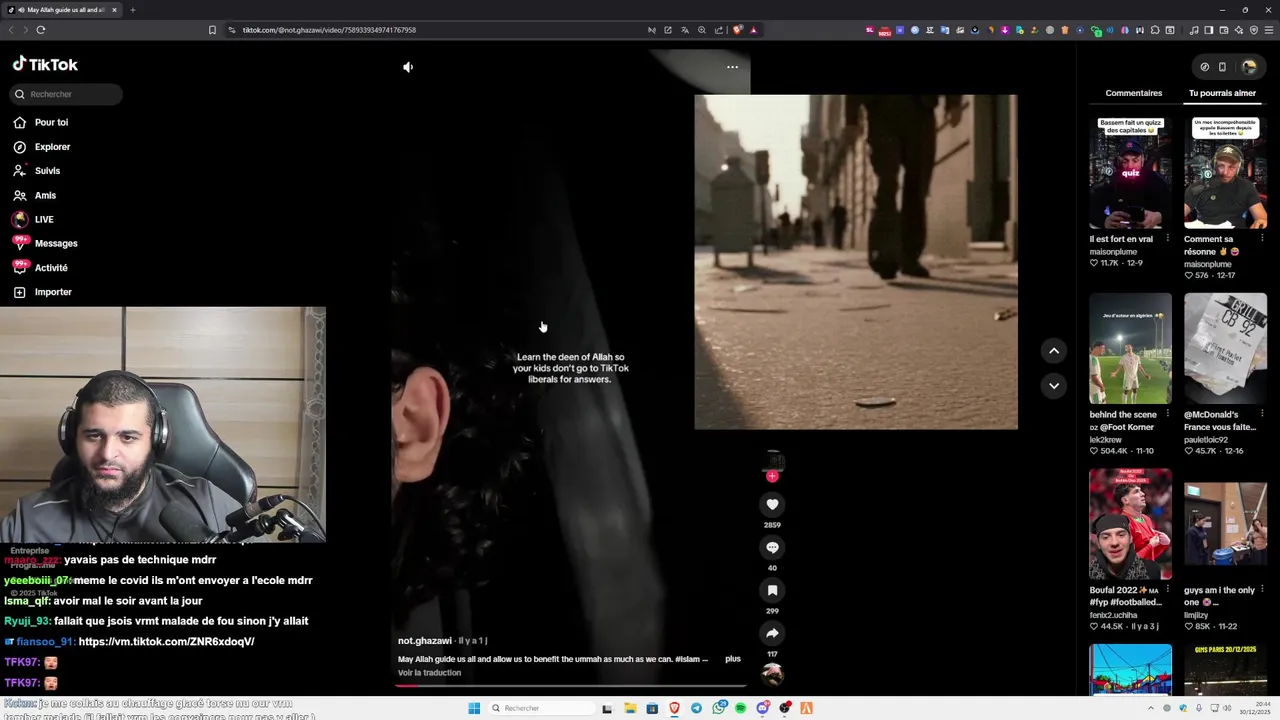This screenshot has width=1280, height=720.
Task: Click the Windows taskbar search box
Action: pos(540,708)
